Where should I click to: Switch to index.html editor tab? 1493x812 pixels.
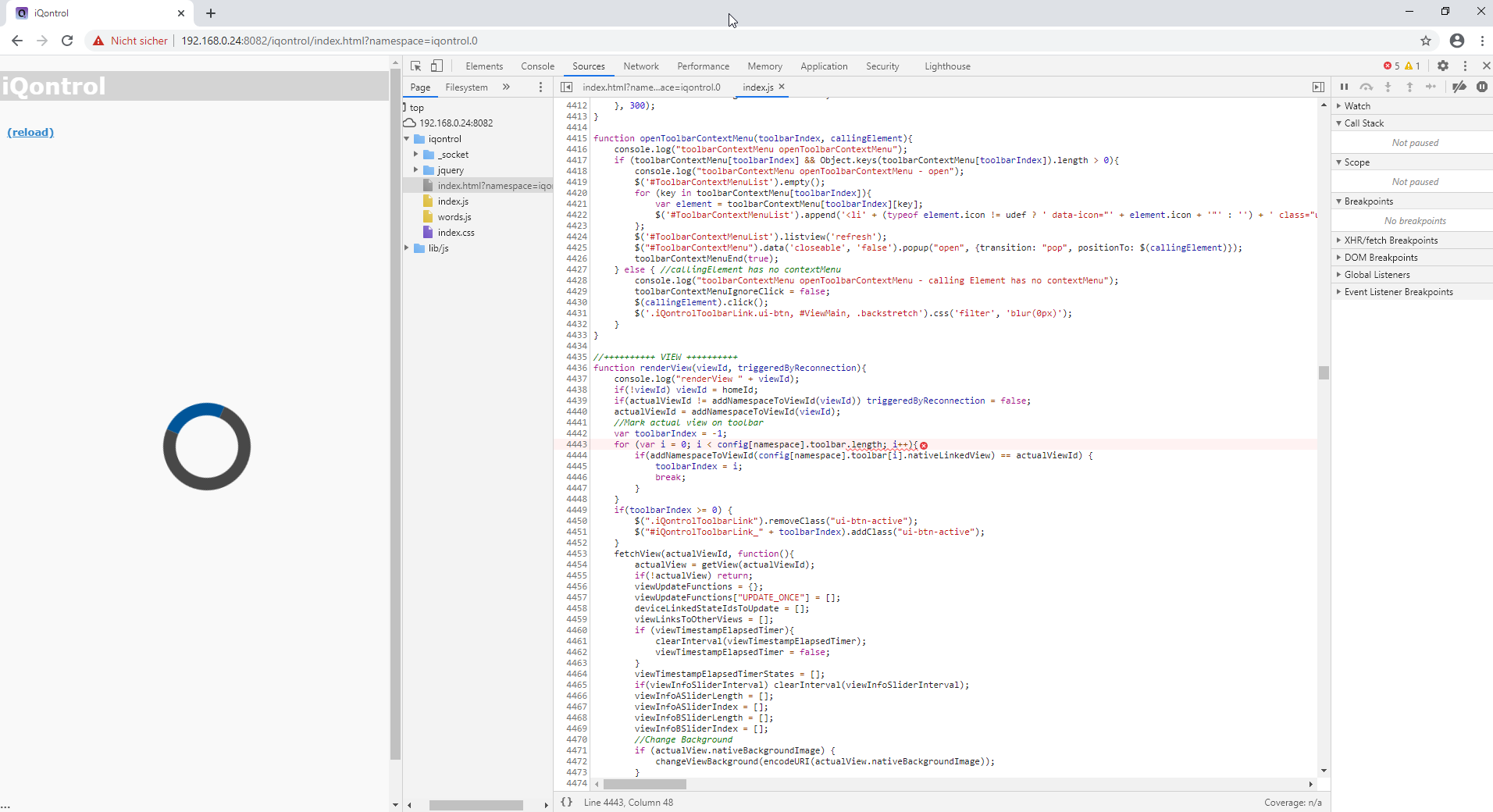pyautogui.click(x=651, y=87)
